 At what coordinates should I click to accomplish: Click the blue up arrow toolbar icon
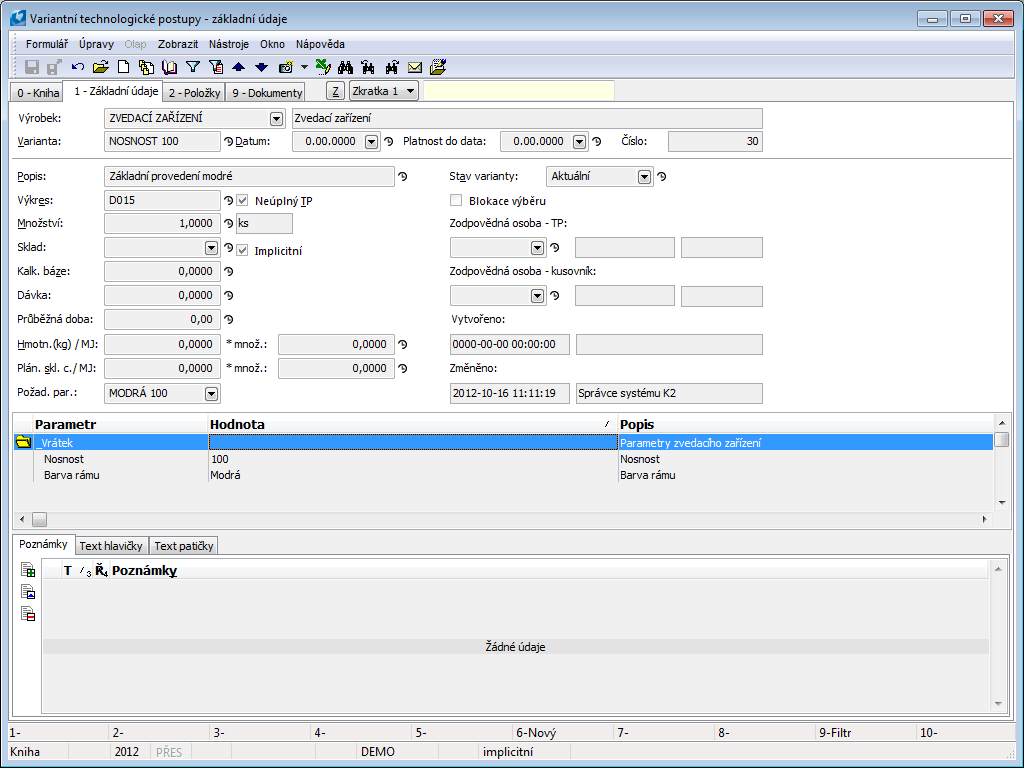pos(238,67)
